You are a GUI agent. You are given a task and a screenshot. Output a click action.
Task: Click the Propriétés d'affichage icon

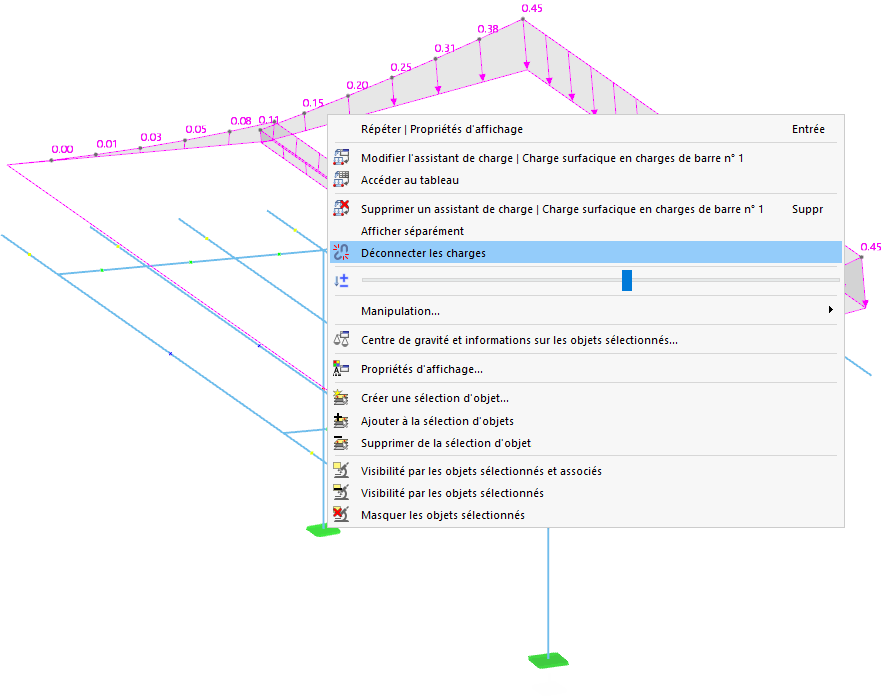[341, 369]
